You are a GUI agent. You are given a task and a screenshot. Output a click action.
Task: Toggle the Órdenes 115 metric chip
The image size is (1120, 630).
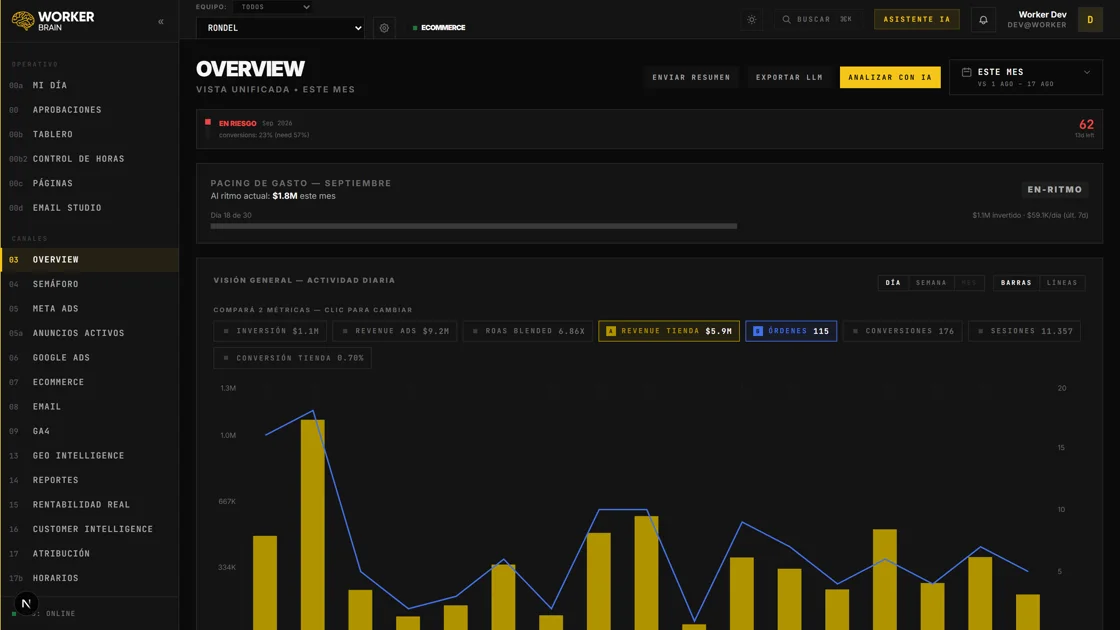pos(791,331)
